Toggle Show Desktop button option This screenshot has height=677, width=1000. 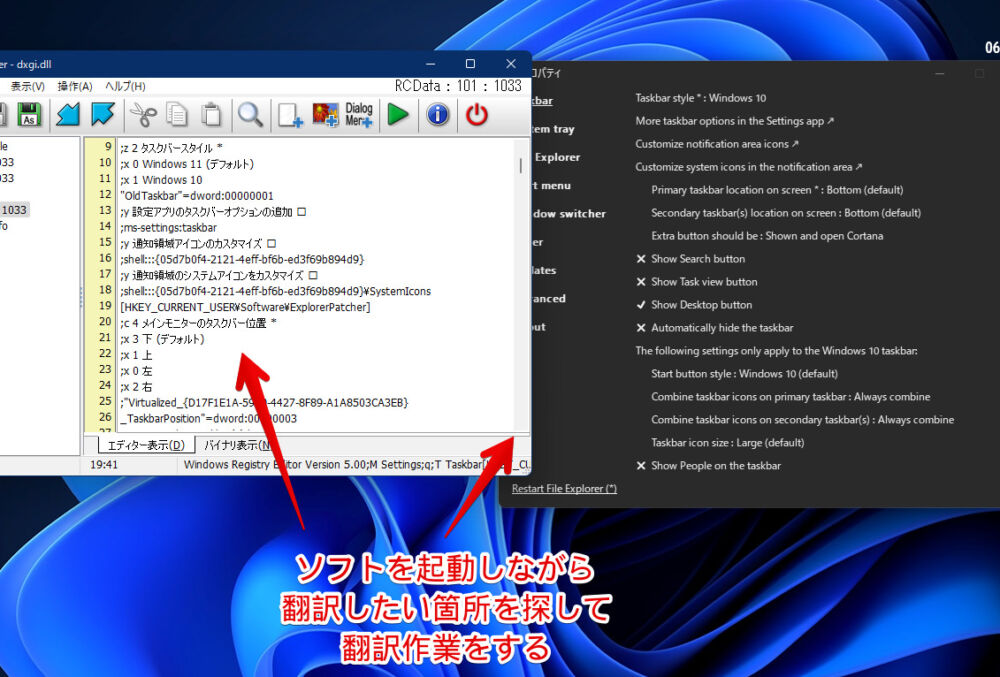click(x=695, y=305)
